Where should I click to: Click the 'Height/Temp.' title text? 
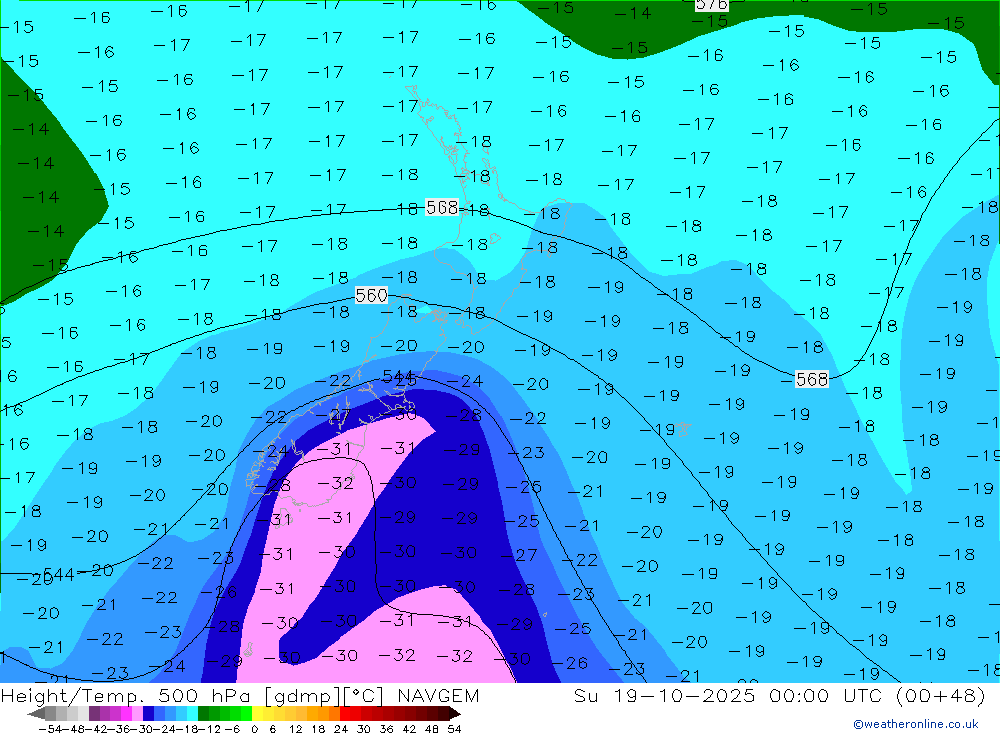(x=74, y=695)
